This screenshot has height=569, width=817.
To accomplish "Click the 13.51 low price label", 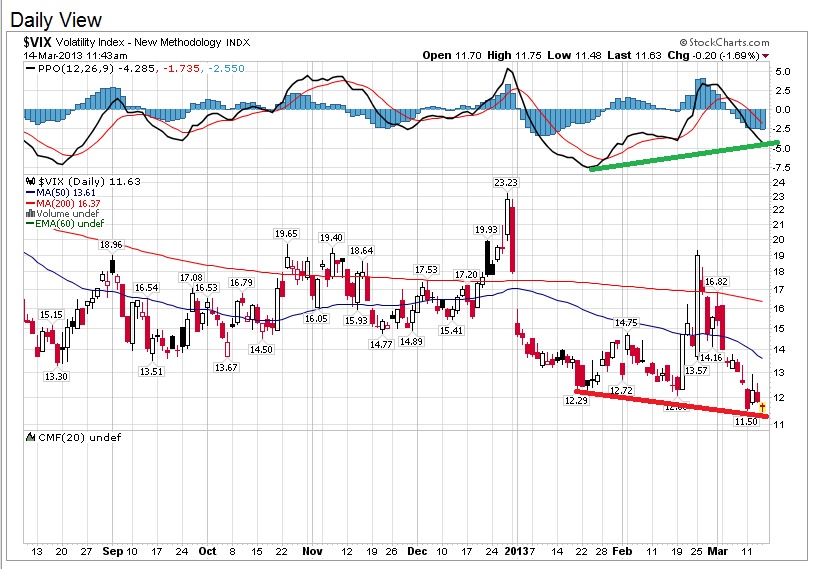I will [151, 372].
